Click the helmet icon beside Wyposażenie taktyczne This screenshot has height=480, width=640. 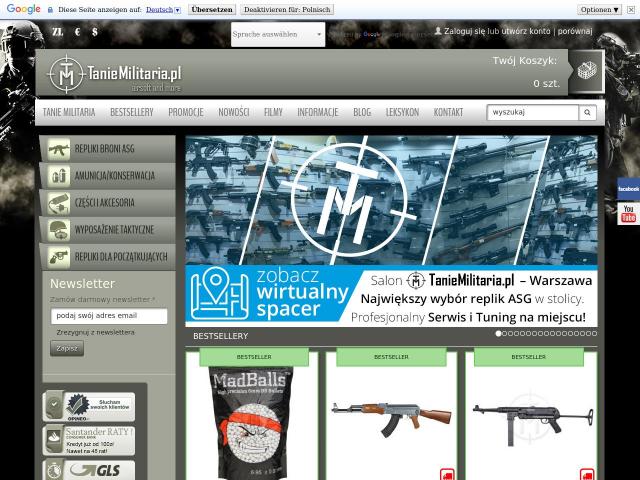point(59,230)
